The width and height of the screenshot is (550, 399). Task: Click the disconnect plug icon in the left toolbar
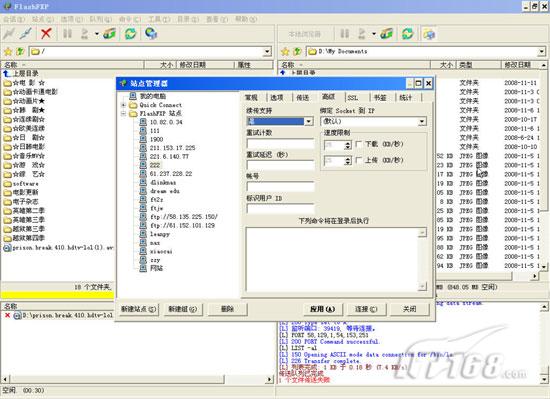pyautogui.click(x=26, y=34)
